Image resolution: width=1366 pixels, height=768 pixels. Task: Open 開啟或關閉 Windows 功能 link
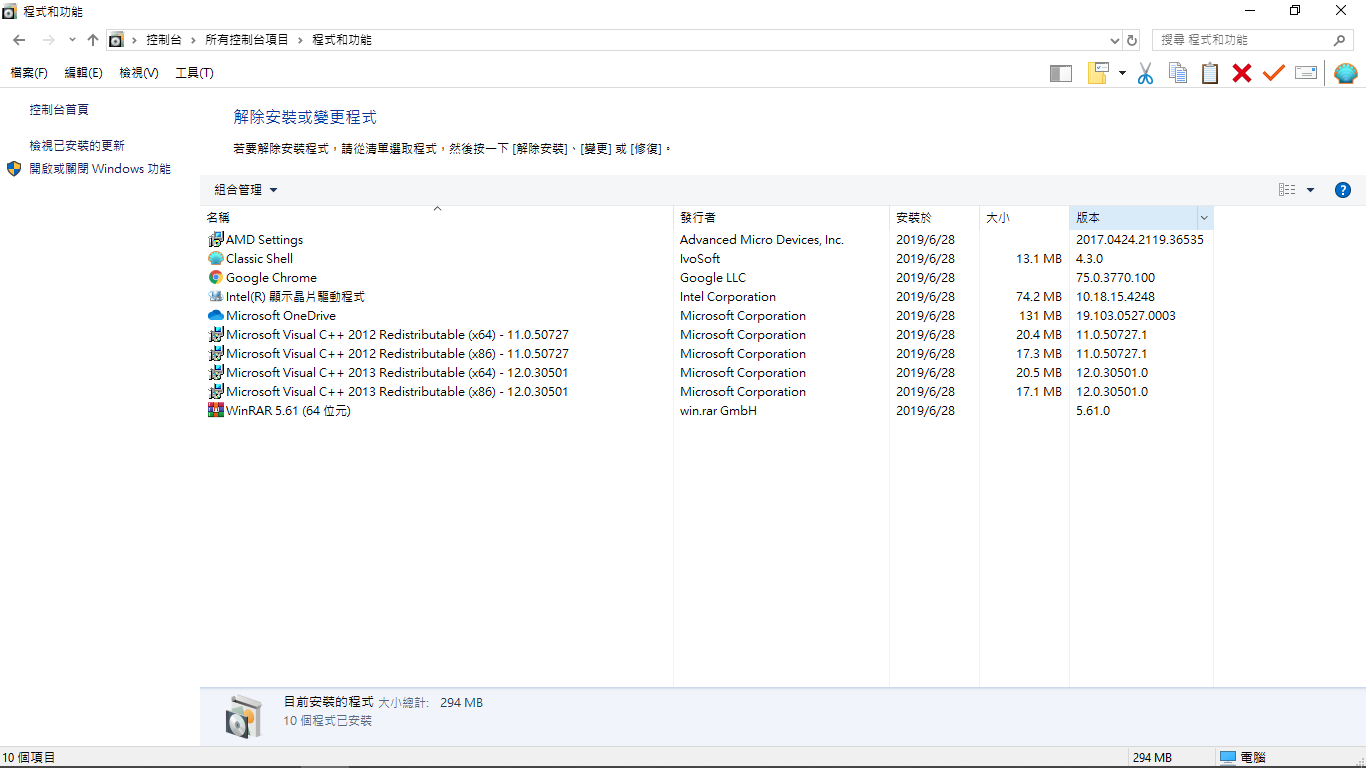coord(100,169)
